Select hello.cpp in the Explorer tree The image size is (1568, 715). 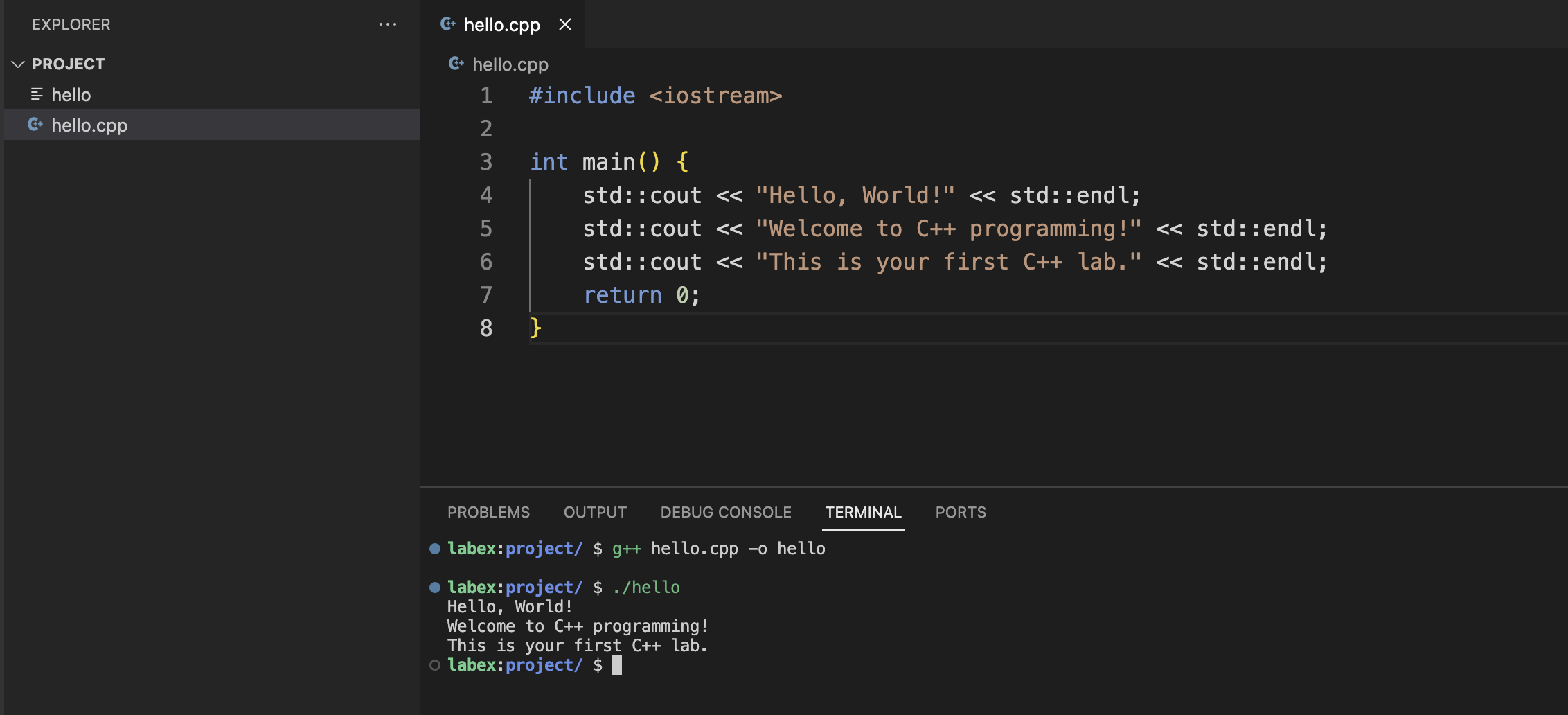click(x=89, y=125)
